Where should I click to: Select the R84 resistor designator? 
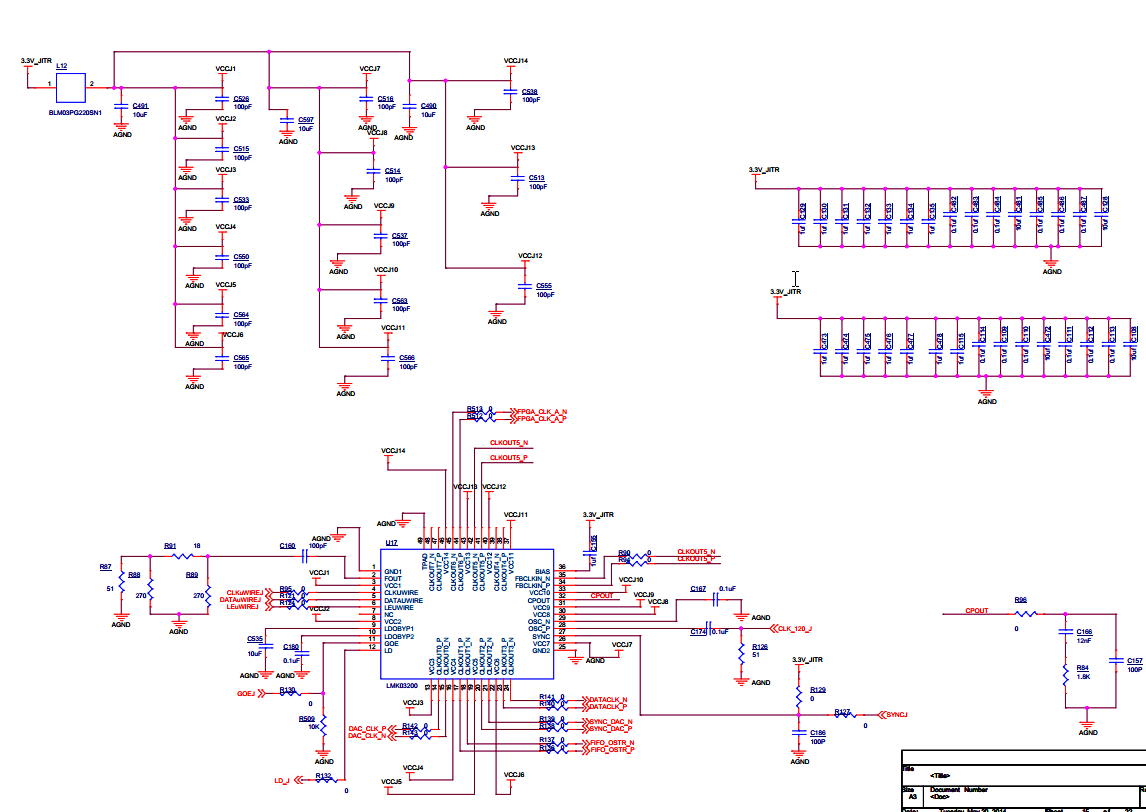(1082, 668)
